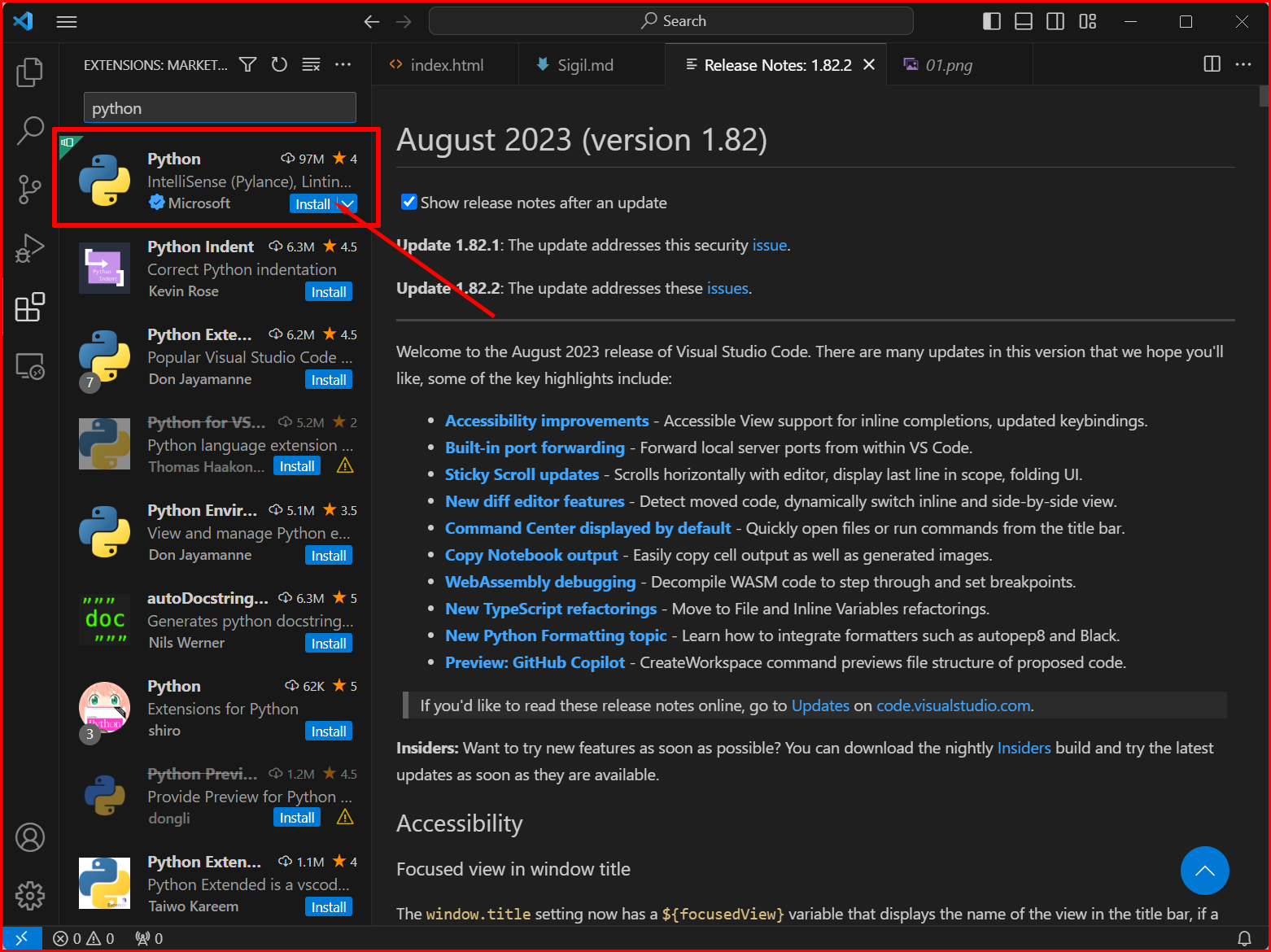Open the Manage gear menu
The height and width of the screenshot is (952, 1271).
coord(30,896)
